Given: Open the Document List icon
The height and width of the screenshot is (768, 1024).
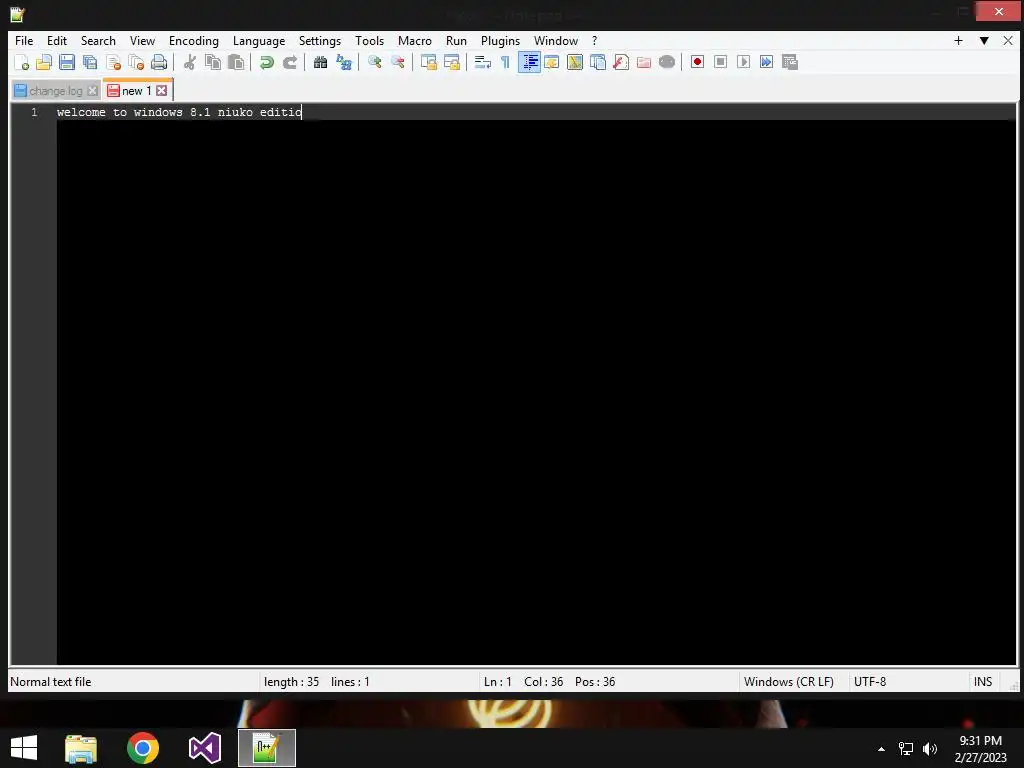Looking at the screenshot, I should [x=598, y=62].
